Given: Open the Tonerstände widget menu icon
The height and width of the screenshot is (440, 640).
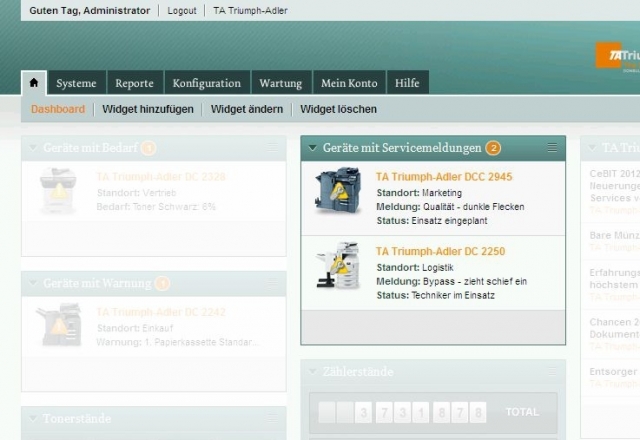Looking at the screenshot, I should tap(272, 418).
